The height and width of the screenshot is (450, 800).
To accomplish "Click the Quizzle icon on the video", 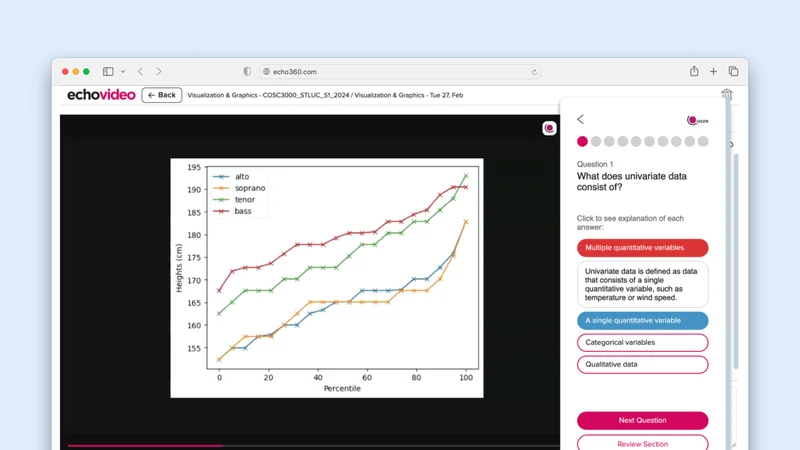I will 549,128.
